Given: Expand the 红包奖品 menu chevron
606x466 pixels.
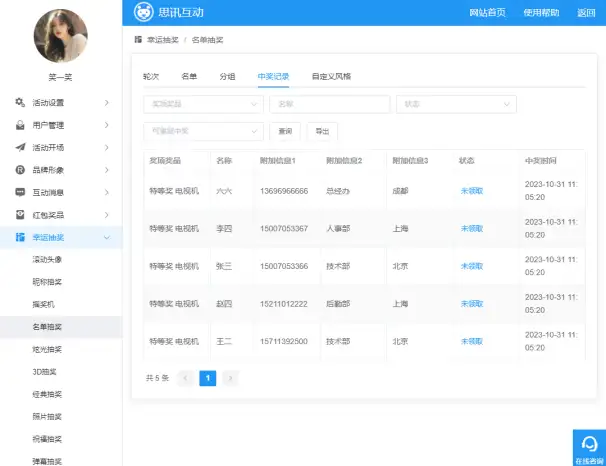Looking at the screenshot, I should [107, 214].
